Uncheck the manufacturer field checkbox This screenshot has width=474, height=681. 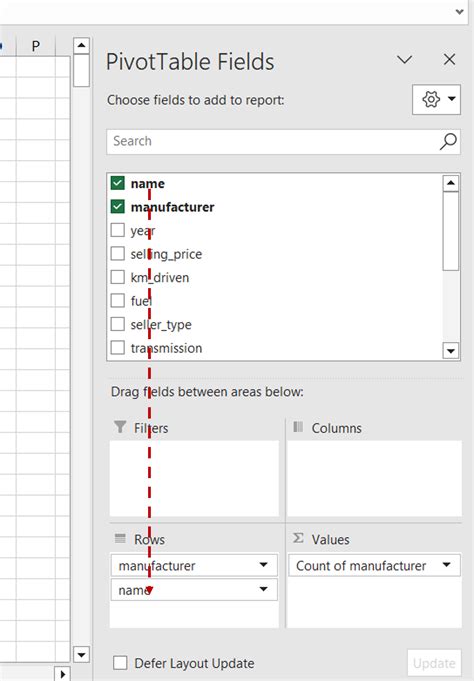[118, 206]
